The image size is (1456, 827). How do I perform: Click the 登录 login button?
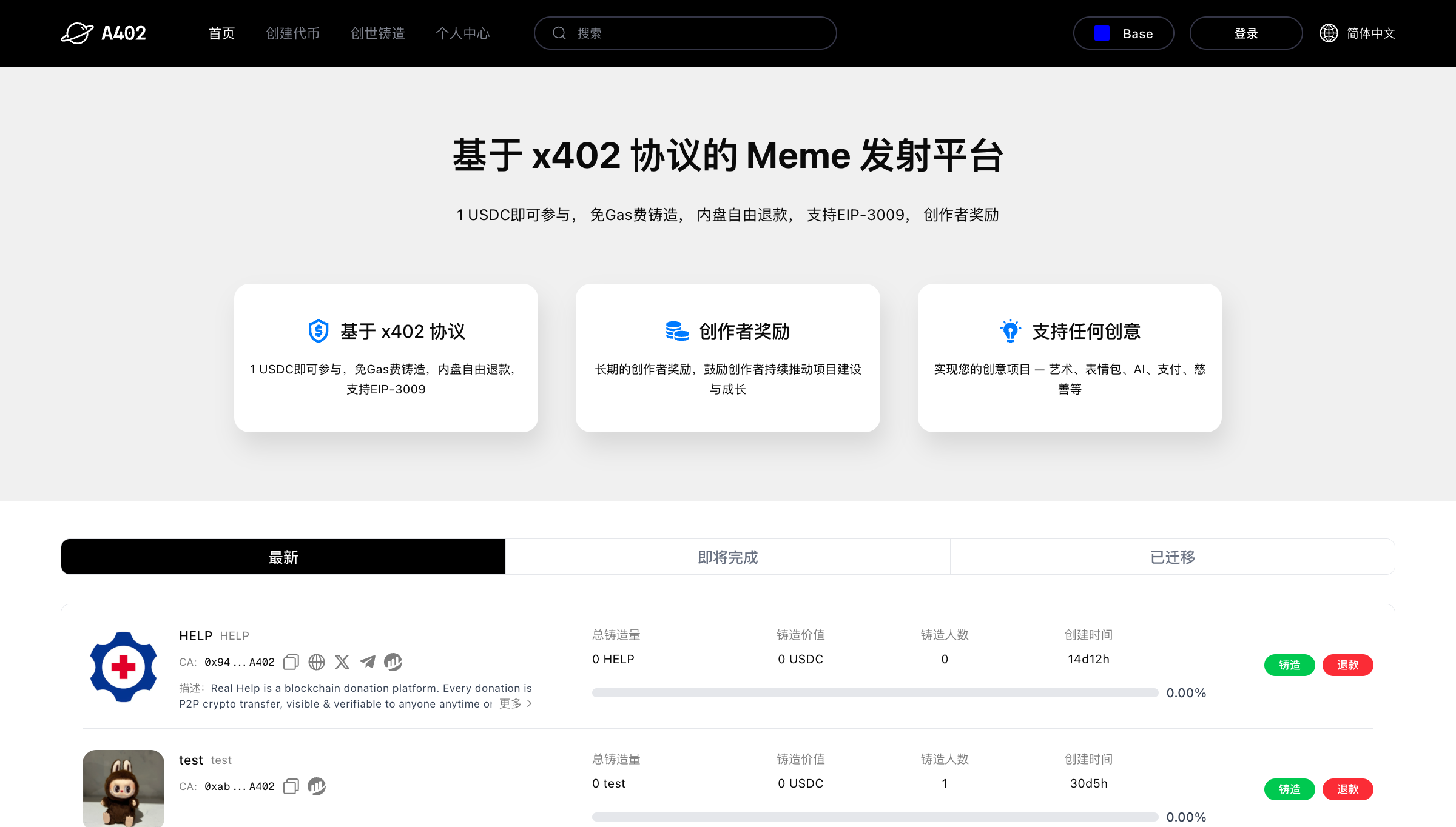pos(1245,33)
